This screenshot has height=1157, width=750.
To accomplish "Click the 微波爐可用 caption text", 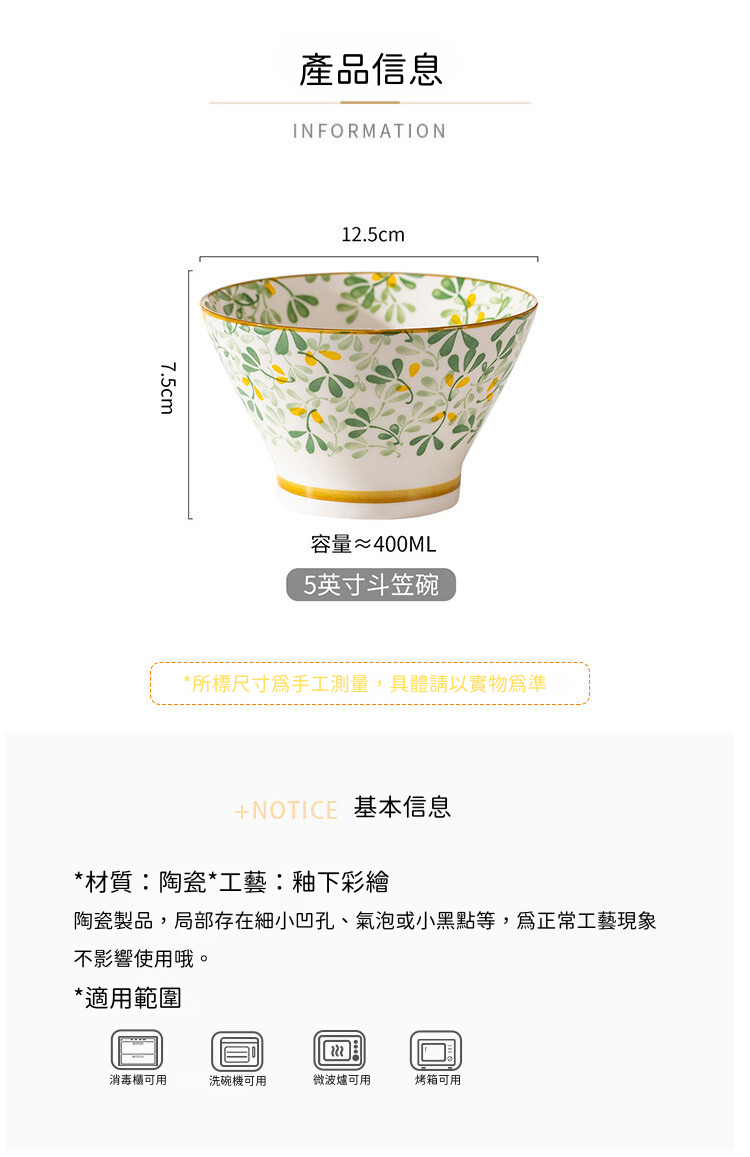I will tap(342, 1080).
